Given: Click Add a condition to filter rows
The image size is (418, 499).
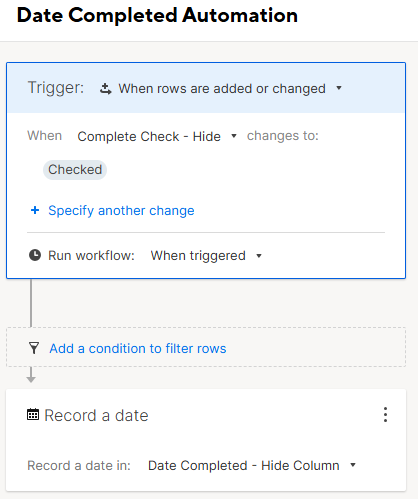Looking at the screenshot, I should [138, 348].
